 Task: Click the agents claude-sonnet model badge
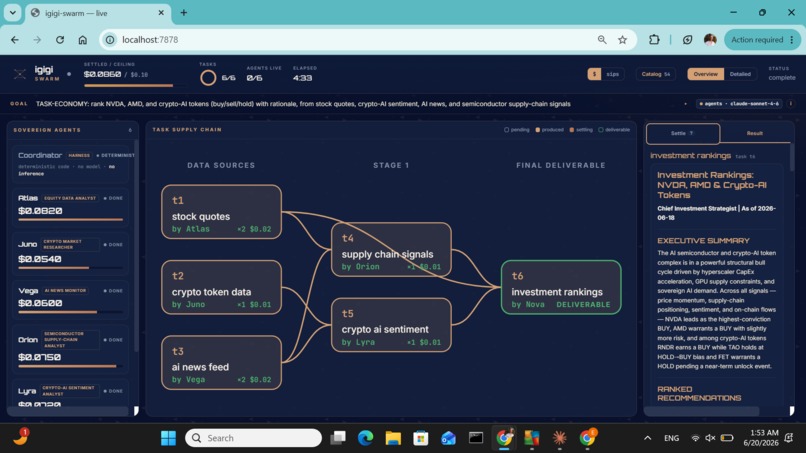pos(739,103)
